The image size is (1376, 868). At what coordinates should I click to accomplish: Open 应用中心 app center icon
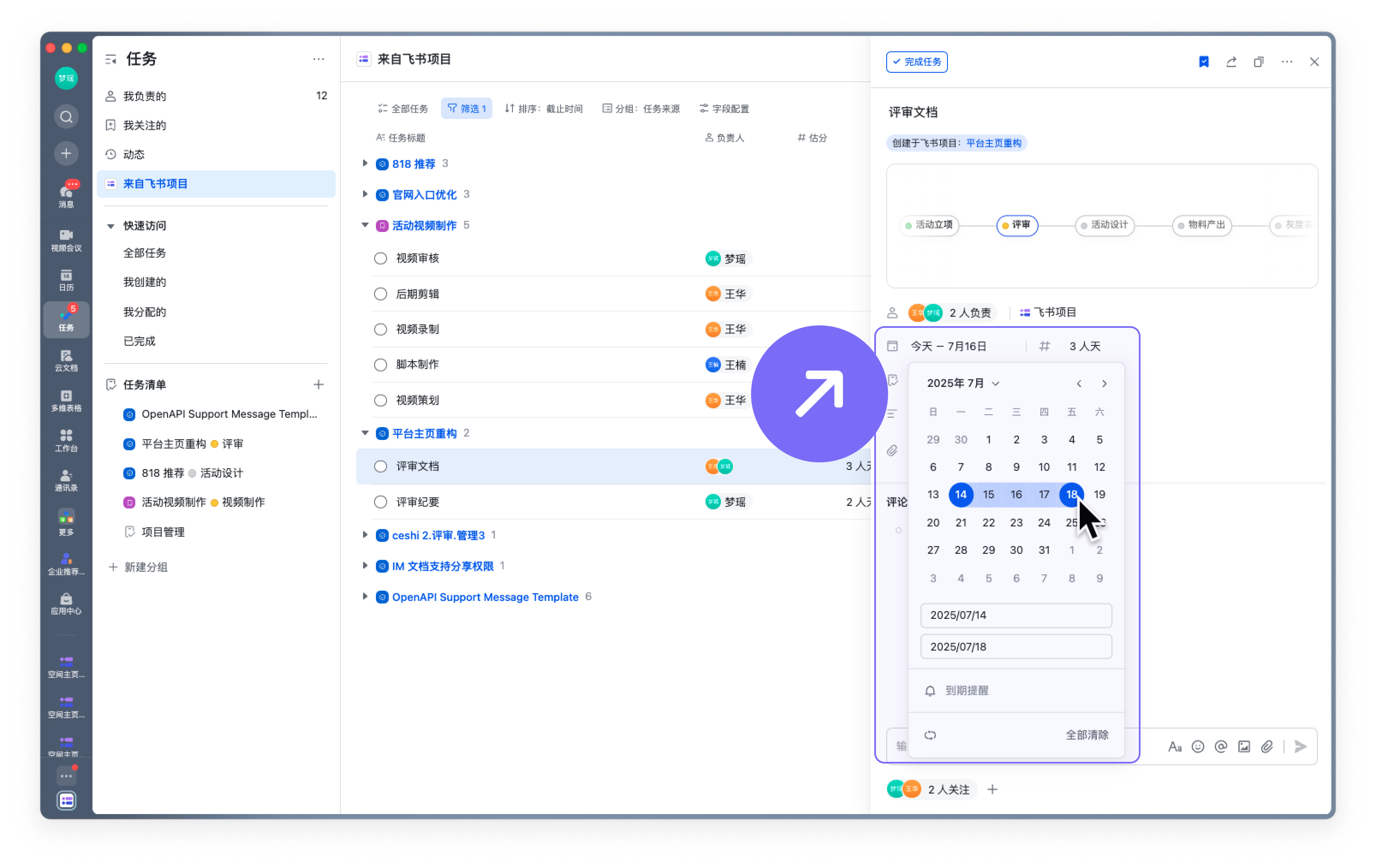66,603
